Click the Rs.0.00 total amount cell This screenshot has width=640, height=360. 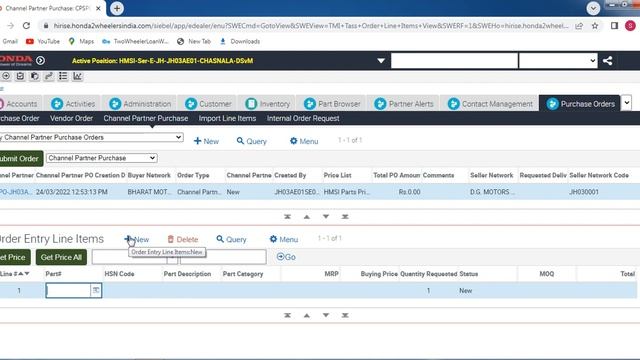(x=409, y=192)
